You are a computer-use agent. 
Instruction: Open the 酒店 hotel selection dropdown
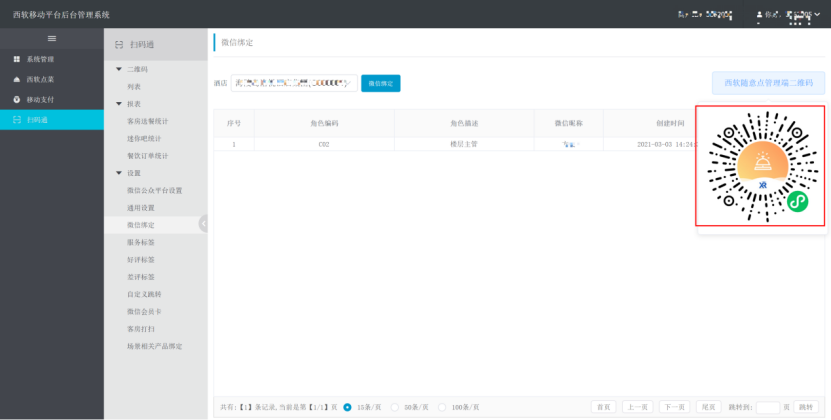(294, 83)
